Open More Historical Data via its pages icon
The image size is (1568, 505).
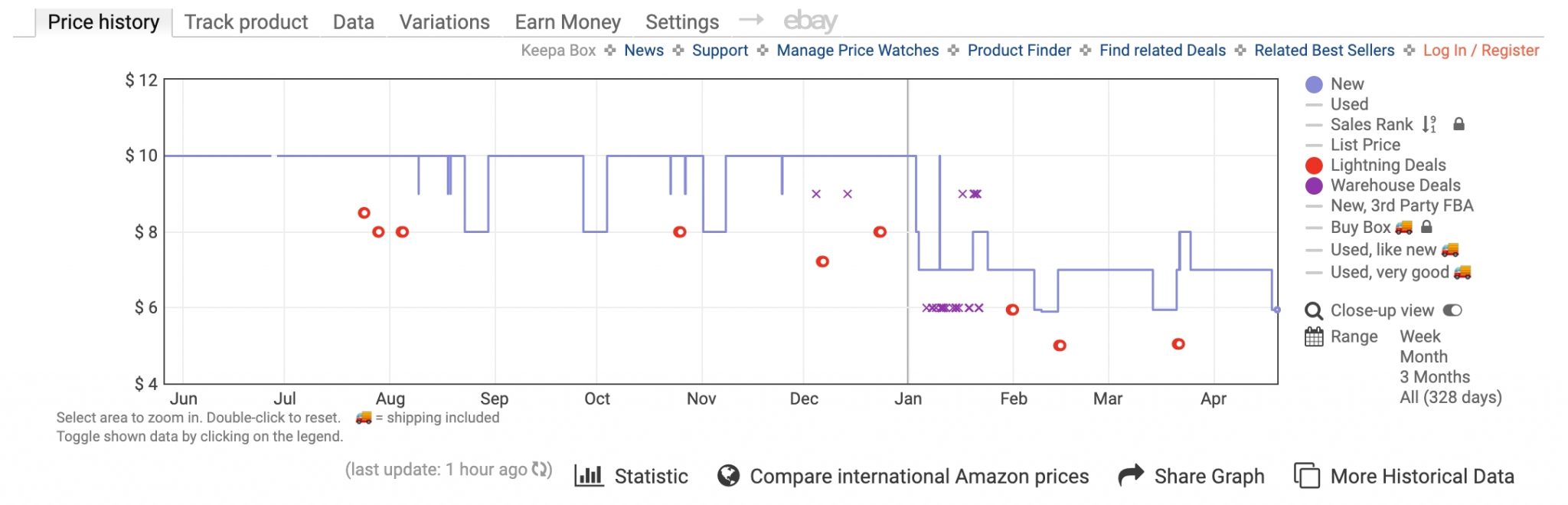[x=1307, y=476]
